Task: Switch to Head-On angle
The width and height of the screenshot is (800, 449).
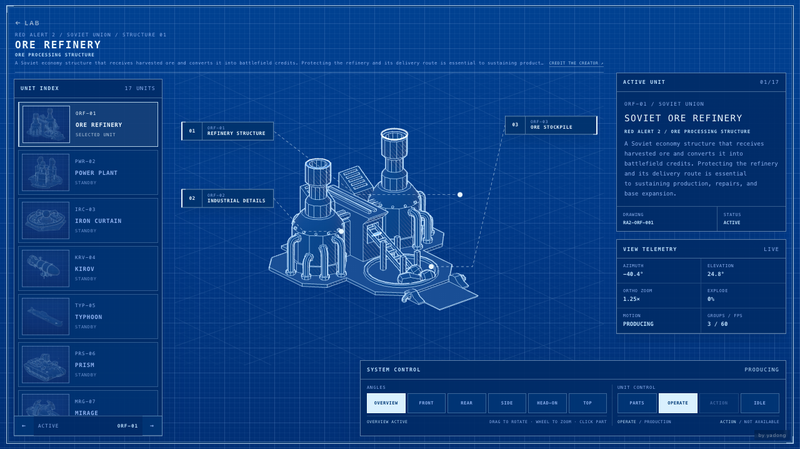Action: point(547,403)
